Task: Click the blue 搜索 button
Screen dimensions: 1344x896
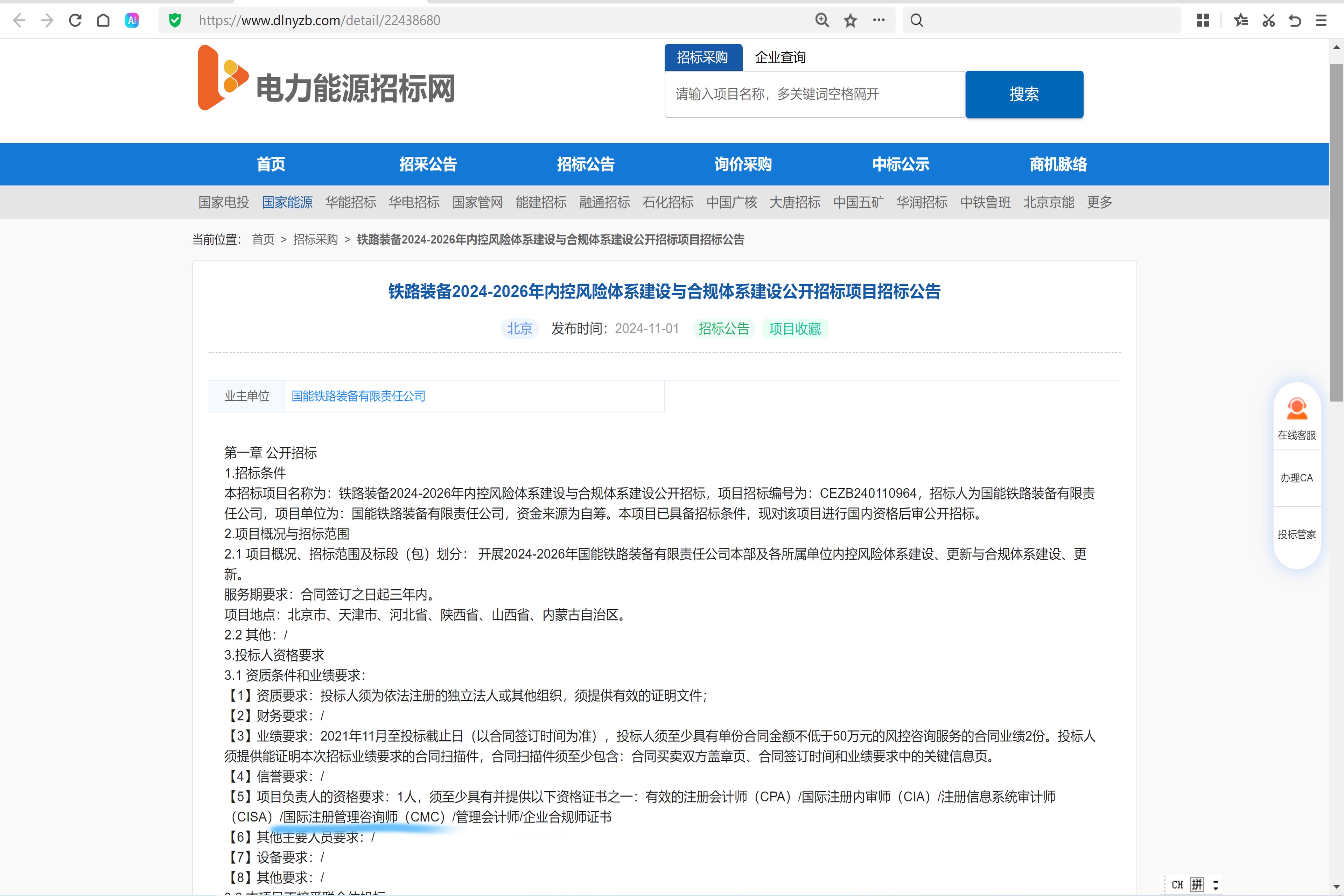Action: [x=1024, y=94]
